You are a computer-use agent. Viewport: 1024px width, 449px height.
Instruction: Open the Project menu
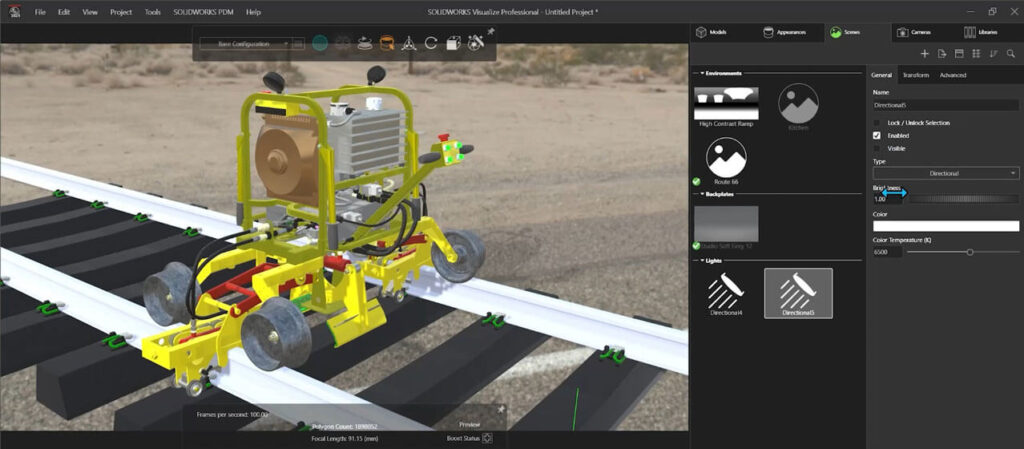coord(121,12)
